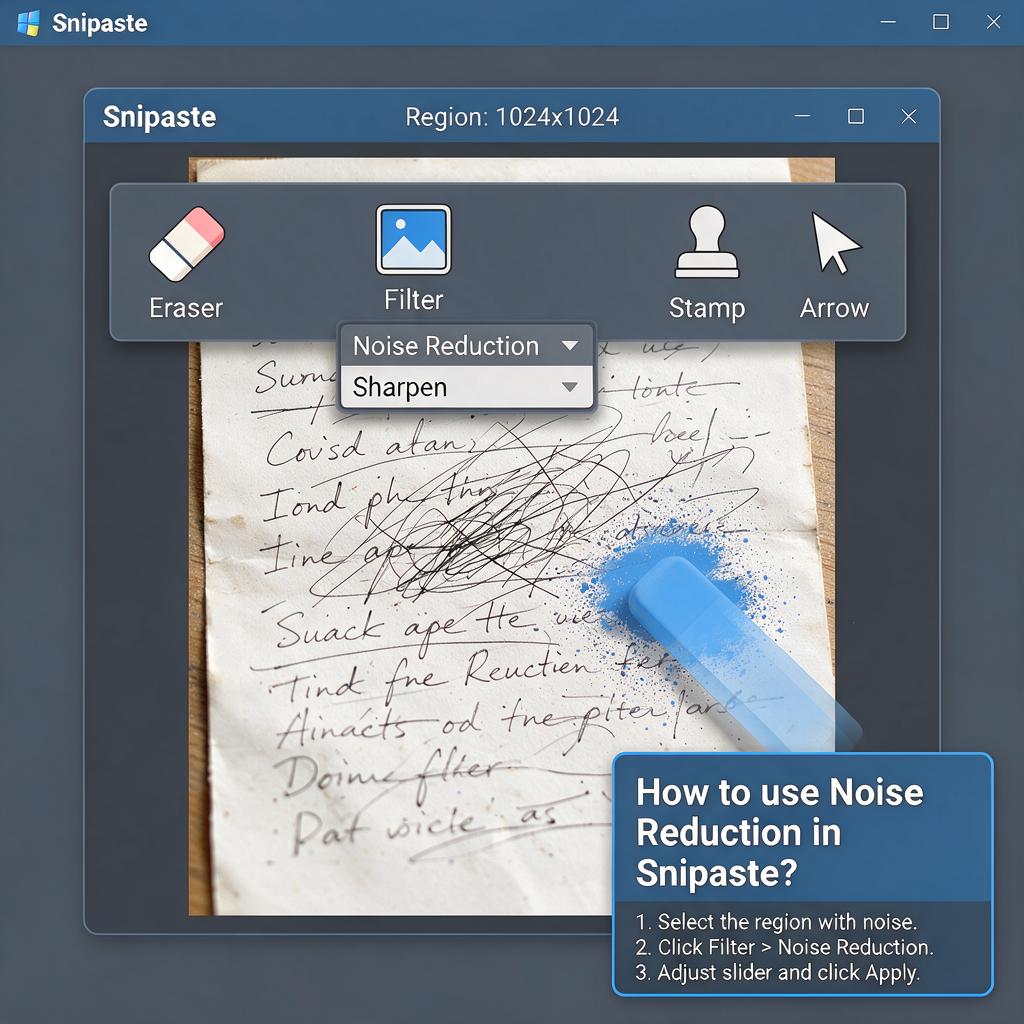Minimize the outer Snipaste application window
Screen dimensions: 1024x1024
(x=888, y=22)
